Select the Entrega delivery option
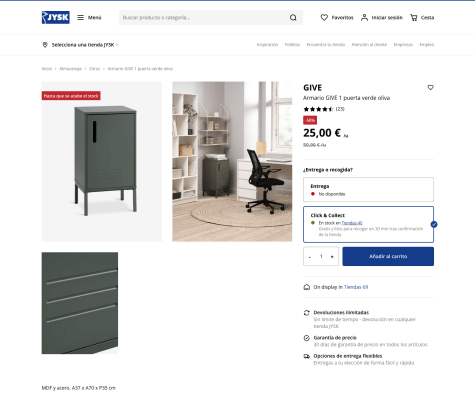The width and height of the screenshot is (475, 402). tap(368, 189)
